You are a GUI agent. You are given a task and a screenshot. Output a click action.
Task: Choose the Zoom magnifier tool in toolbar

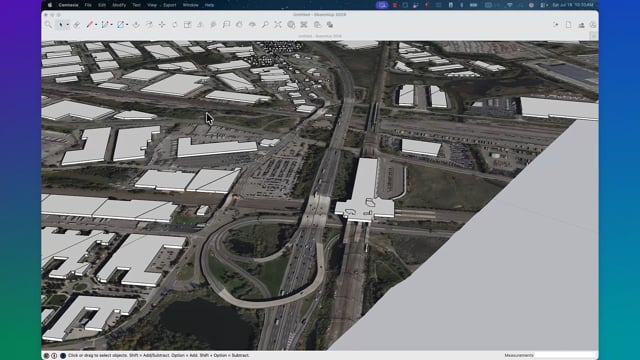(265, 25)
